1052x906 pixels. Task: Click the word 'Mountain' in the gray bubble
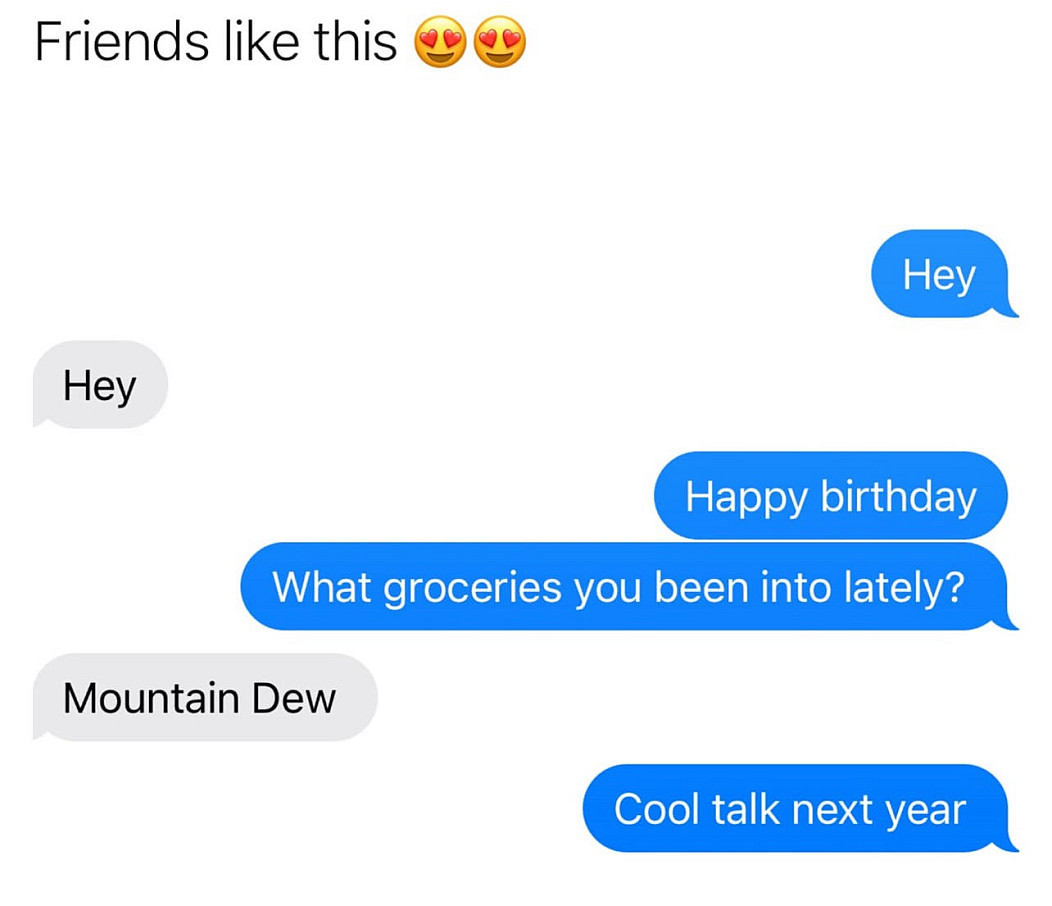click(151, 698)
